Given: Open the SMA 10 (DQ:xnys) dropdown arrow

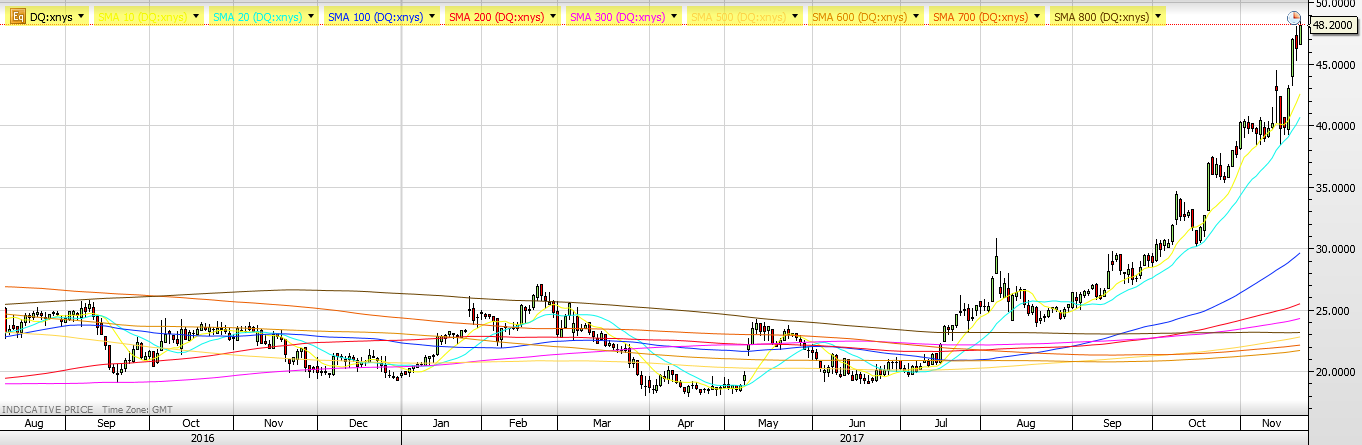Looking at the screenshot, I should [x=198, y=17].
